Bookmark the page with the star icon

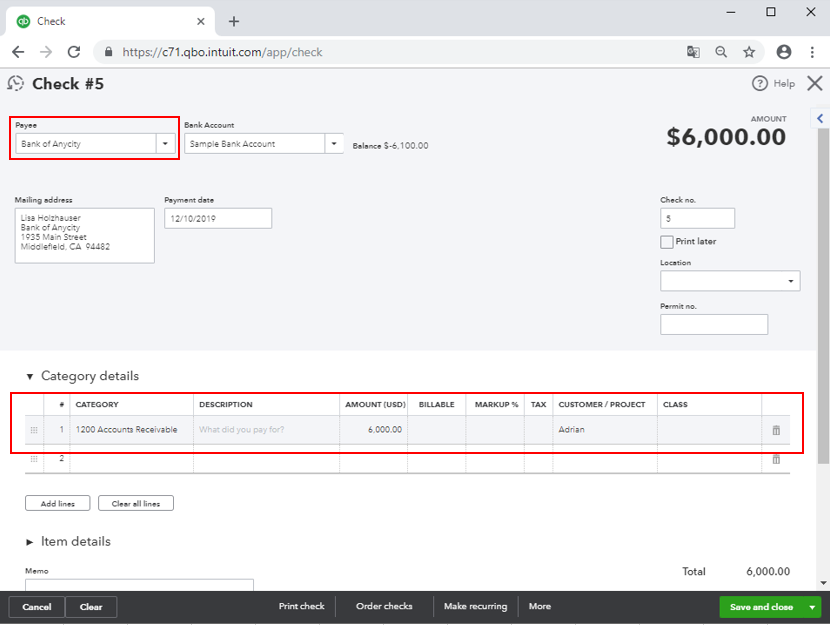(747, 51)
